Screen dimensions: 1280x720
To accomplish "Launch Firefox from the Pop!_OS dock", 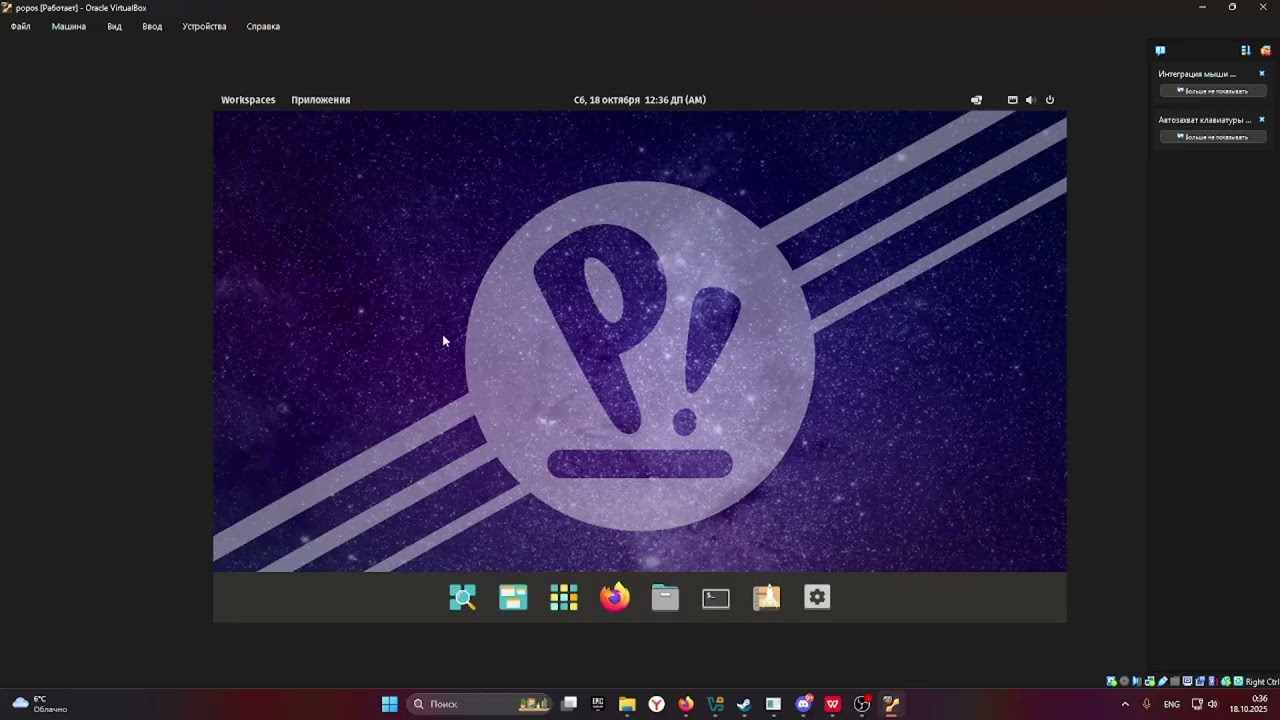I will pos(615,597).
